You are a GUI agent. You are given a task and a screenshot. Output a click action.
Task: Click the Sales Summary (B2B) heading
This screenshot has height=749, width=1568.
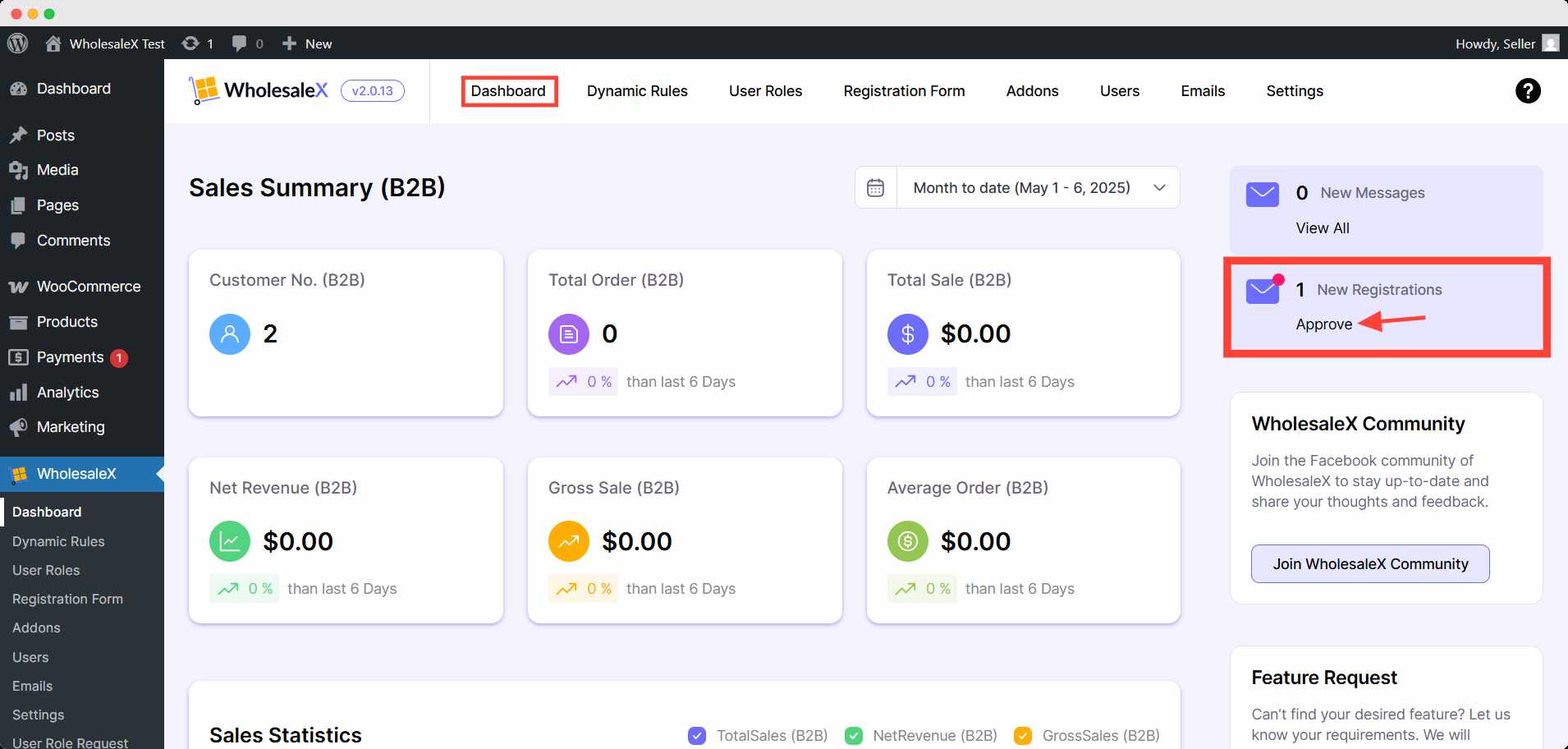317,188
